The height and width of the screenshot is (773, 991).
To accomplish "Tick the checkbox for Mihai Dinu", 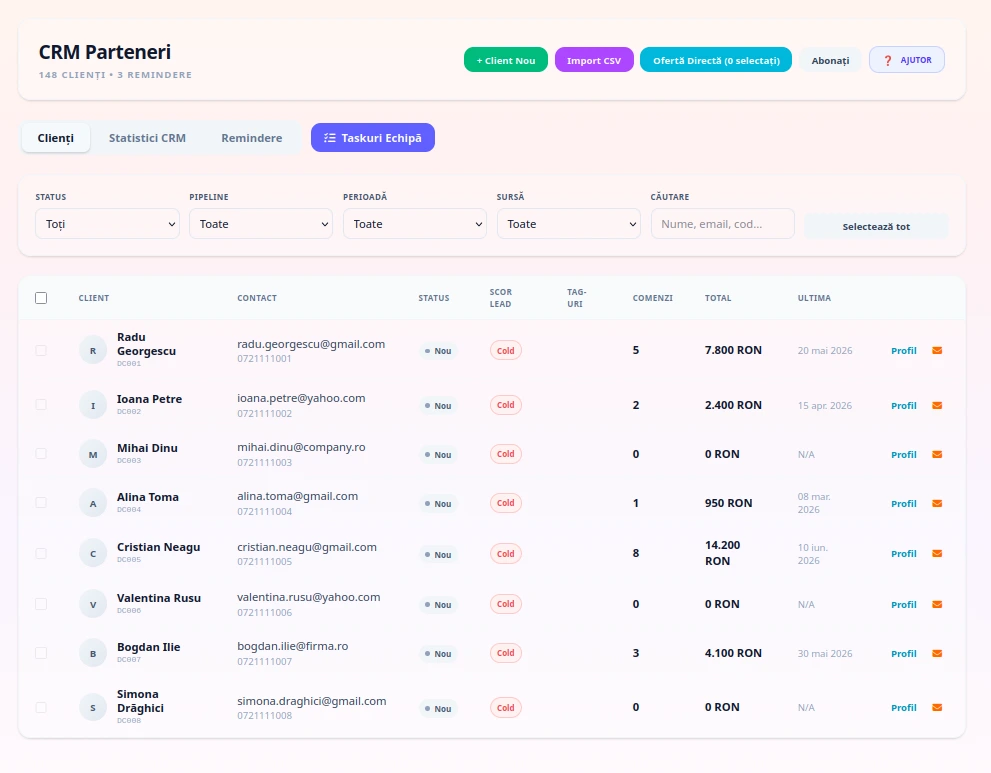I will [x=41, y=454].
